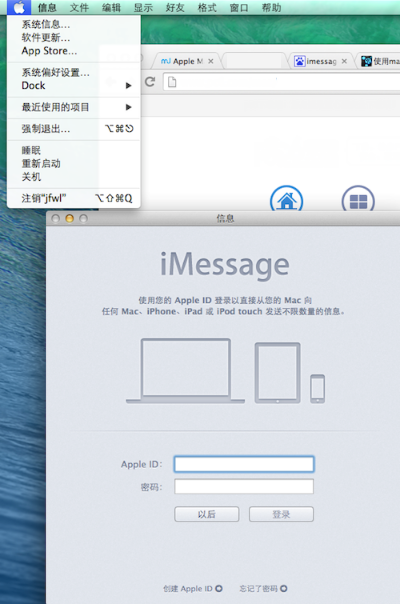
Task: Select 系统信息… from Apple menu
Action: [x=74, y=25]
